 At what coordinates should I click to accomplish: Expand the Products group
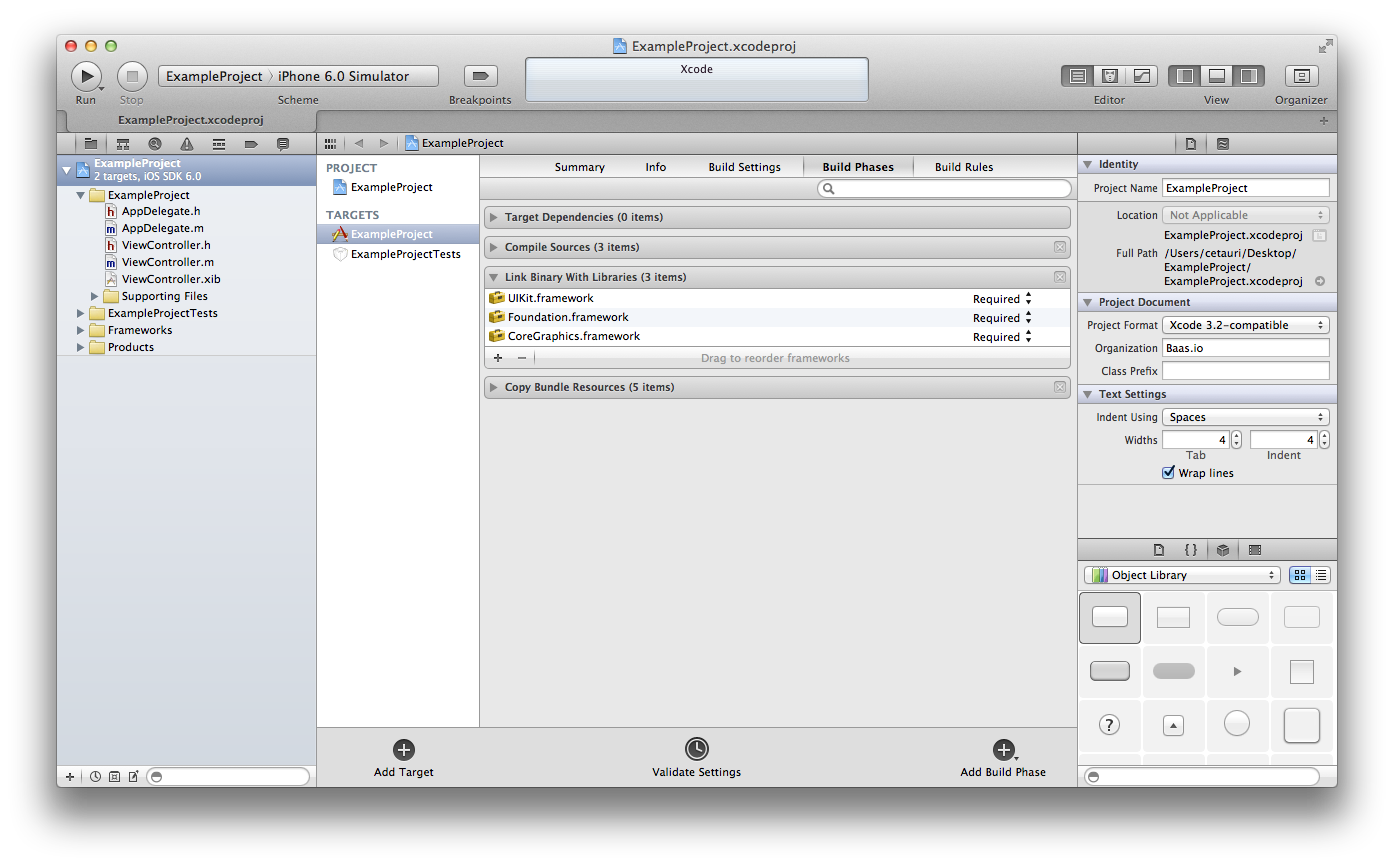click(81, 347)
